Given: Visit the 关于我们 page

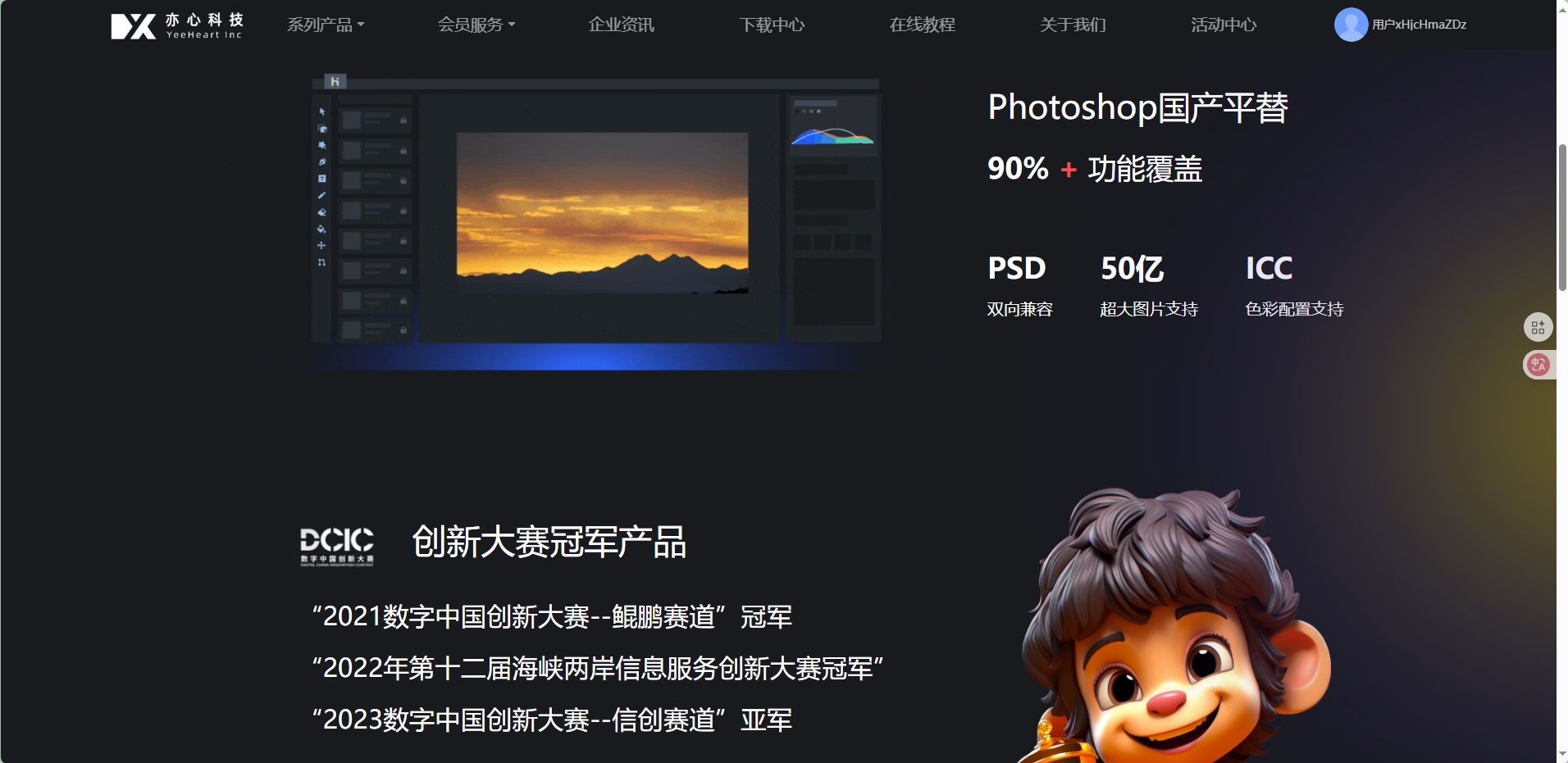Looking at the screenshot, I should click(x=1073, y=25).
